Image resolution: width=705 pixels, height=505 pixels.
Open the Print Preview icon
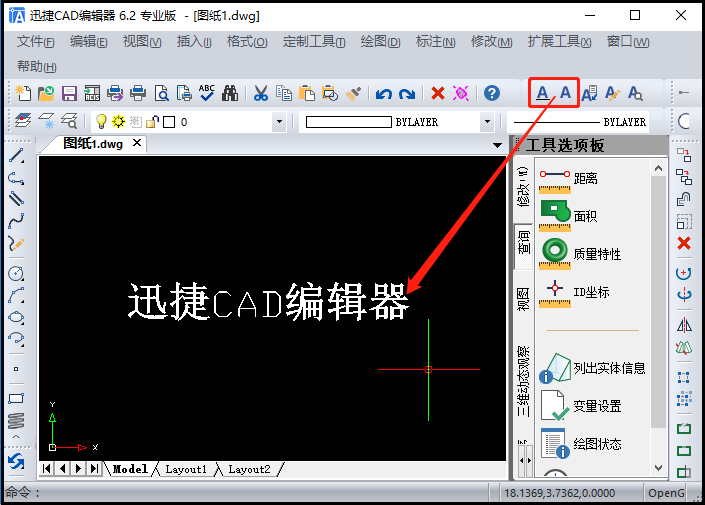point(161,93)
